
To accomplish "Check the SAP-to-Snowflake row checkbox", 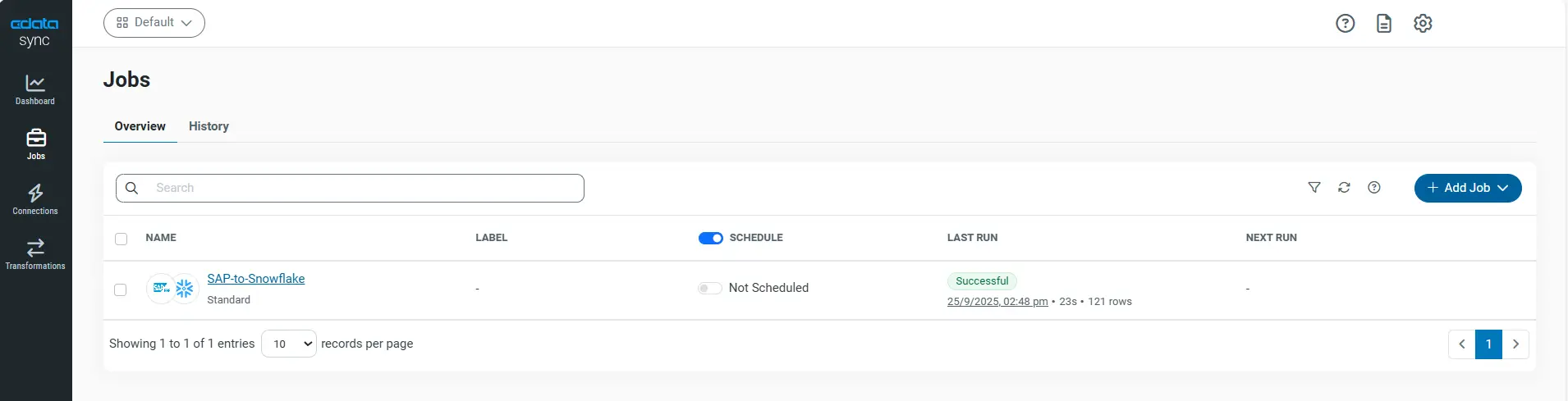I will tap(121, 289).
